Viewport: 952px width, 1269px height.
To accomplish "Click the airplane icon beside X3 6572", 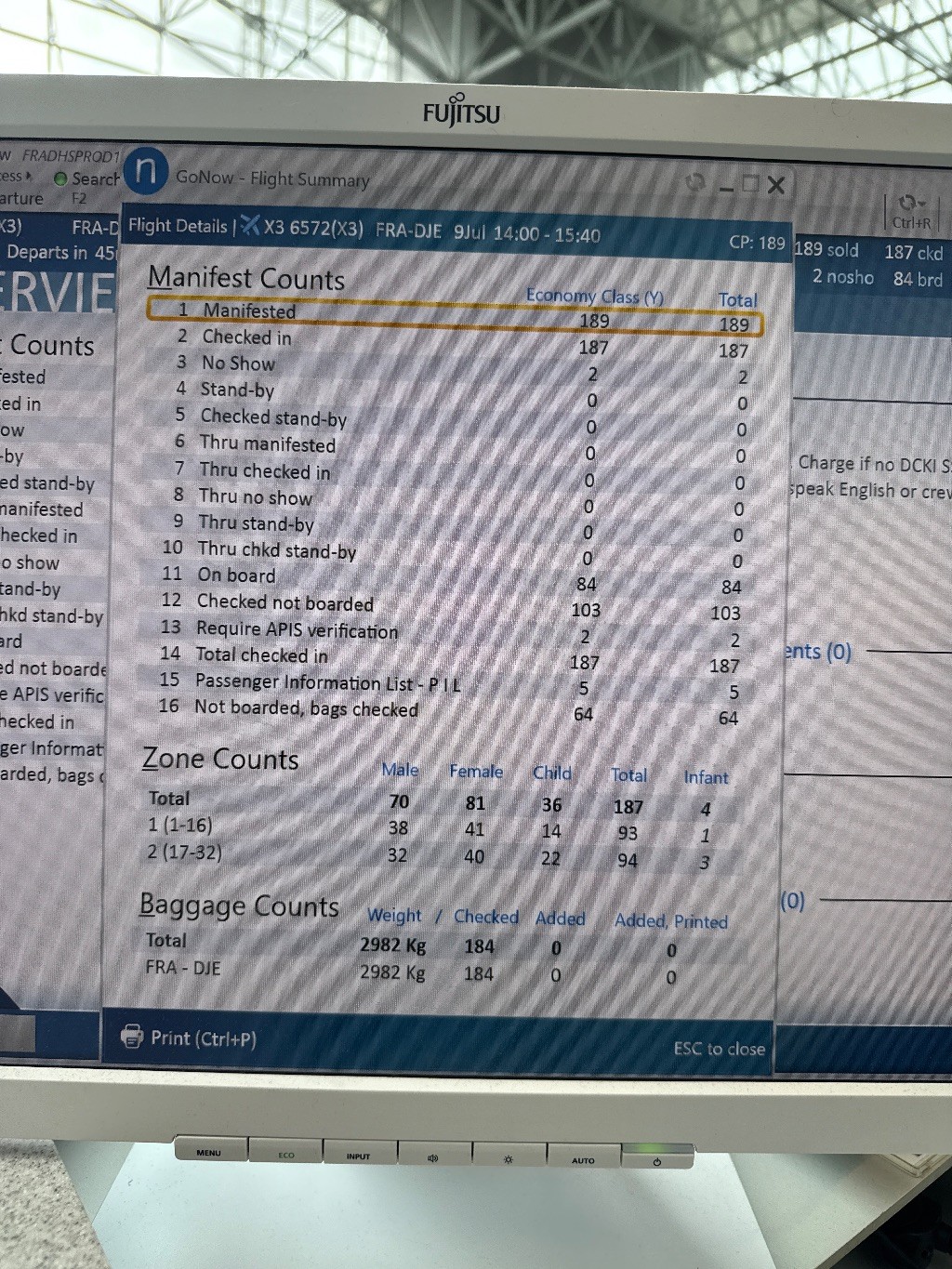I will (x=250, y=226).
